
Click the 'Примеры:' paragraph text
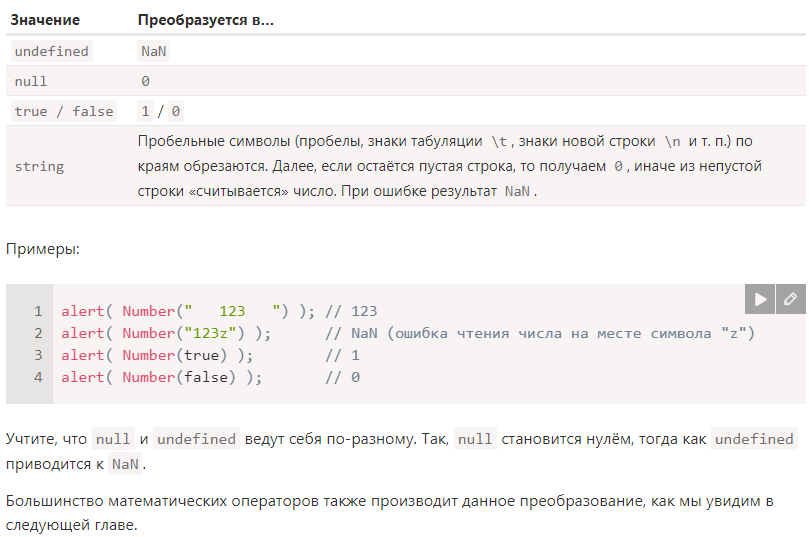42,249
